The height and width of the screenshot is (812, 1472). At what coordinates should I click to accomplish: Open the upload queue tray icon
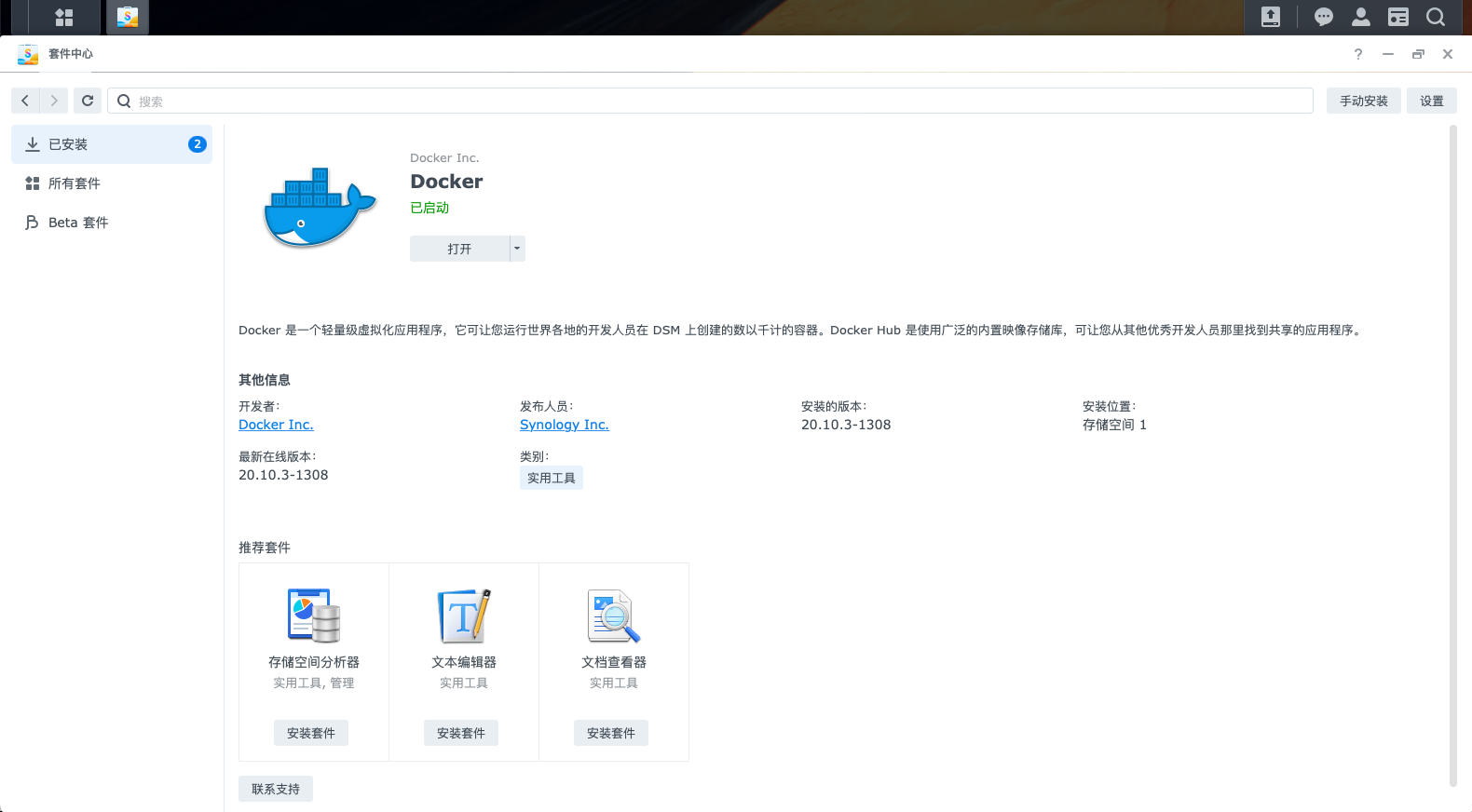(1270, 17)
